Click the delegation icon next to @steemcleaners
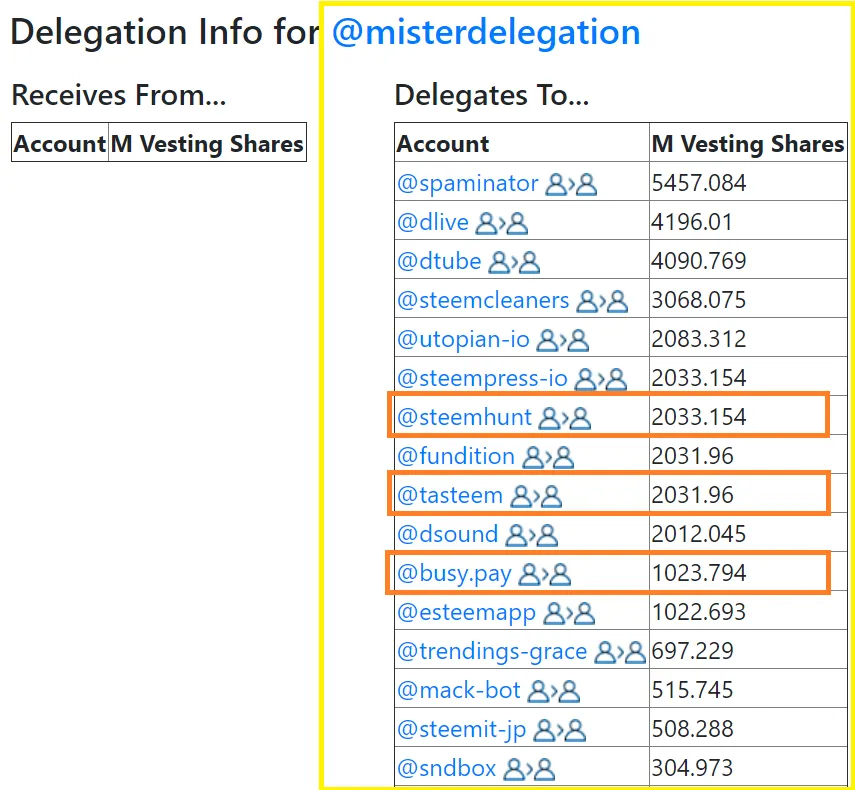855x790 pixels. pos(602,301)
